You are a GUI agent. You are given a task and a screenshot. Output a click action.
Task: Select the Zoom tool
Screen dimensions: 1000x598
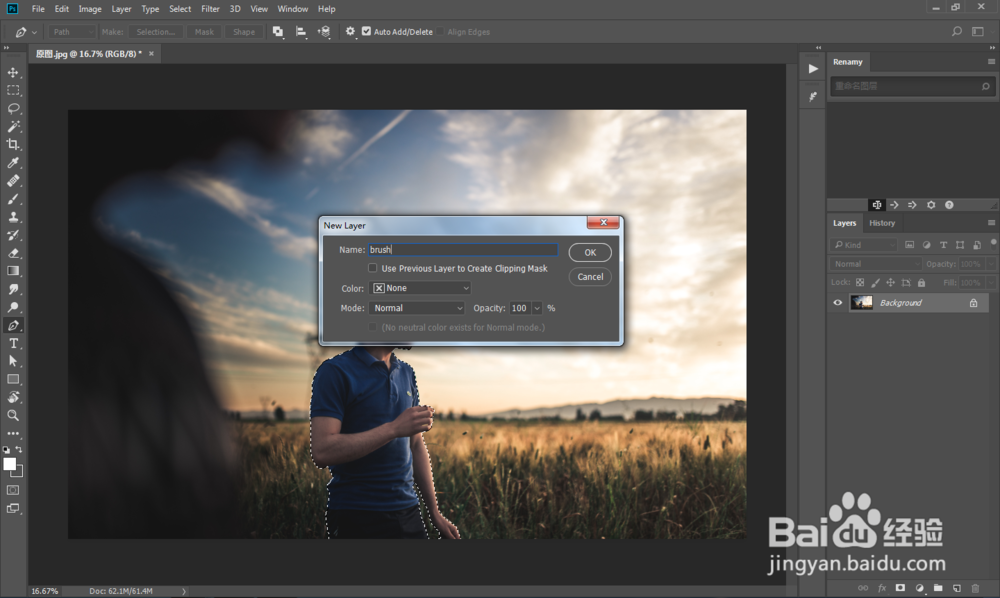coord(13,415)
